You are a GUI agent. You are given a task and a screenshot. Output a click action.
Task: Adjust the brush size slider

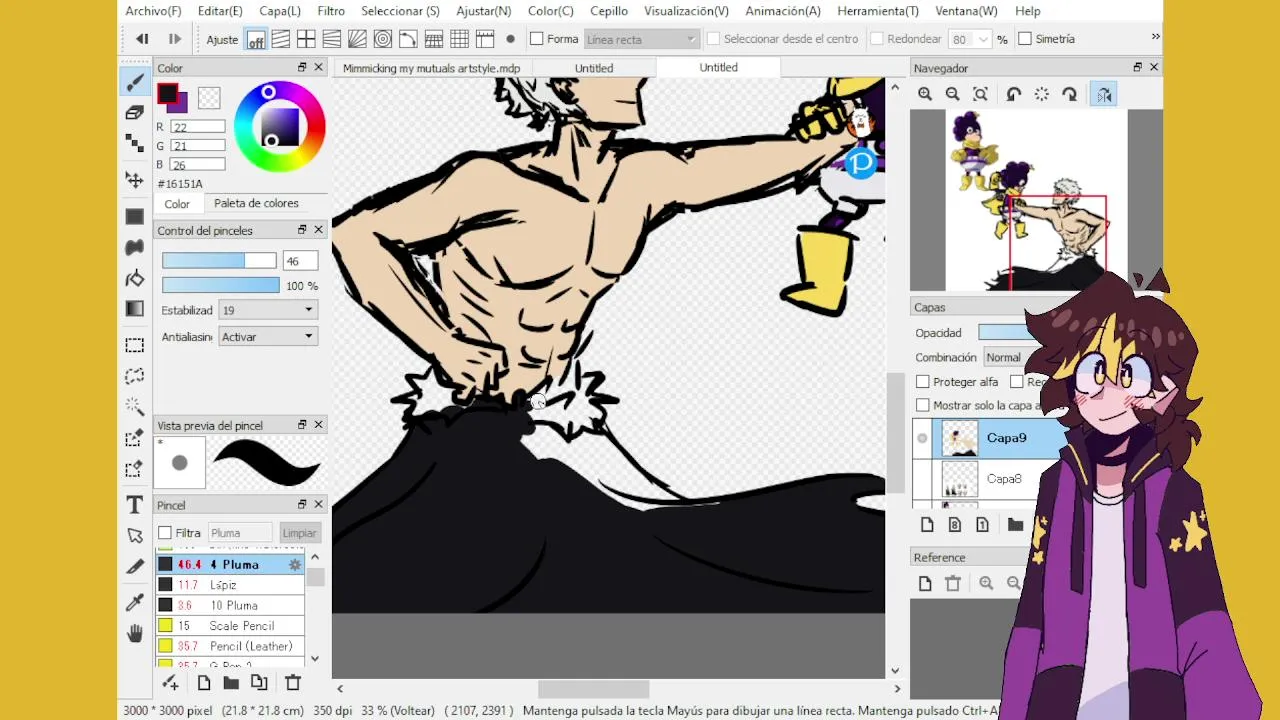coord(219,261)
